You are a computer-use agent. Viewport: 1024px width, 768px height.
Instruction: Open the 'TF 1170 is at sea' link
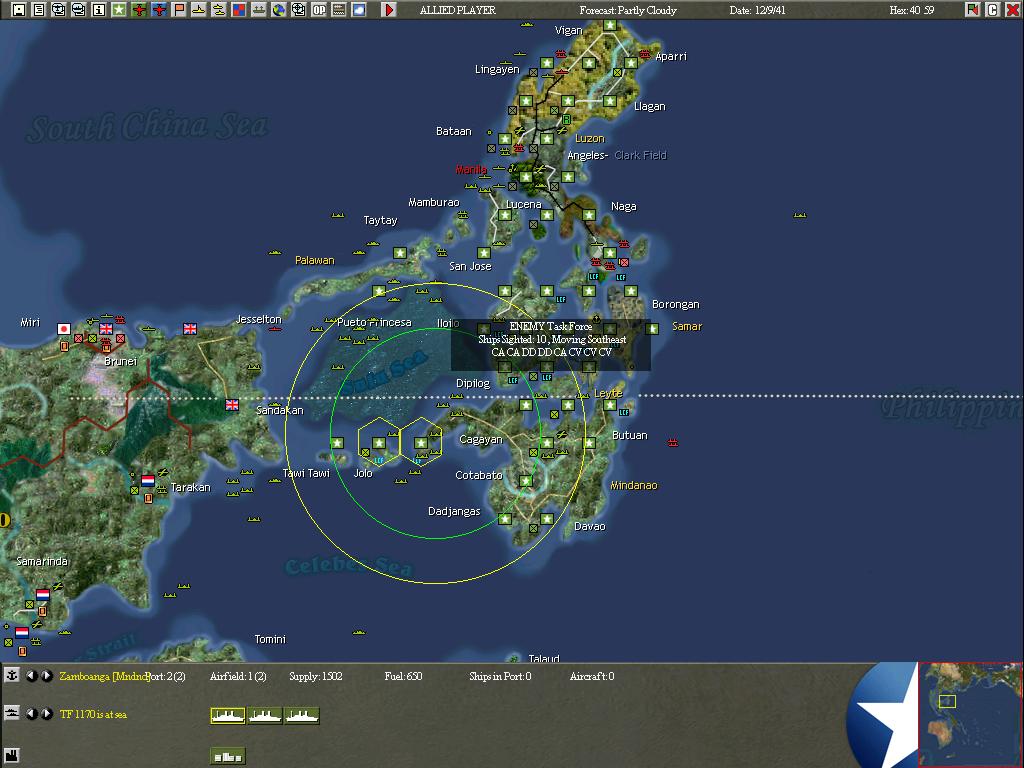click(93, 714)
